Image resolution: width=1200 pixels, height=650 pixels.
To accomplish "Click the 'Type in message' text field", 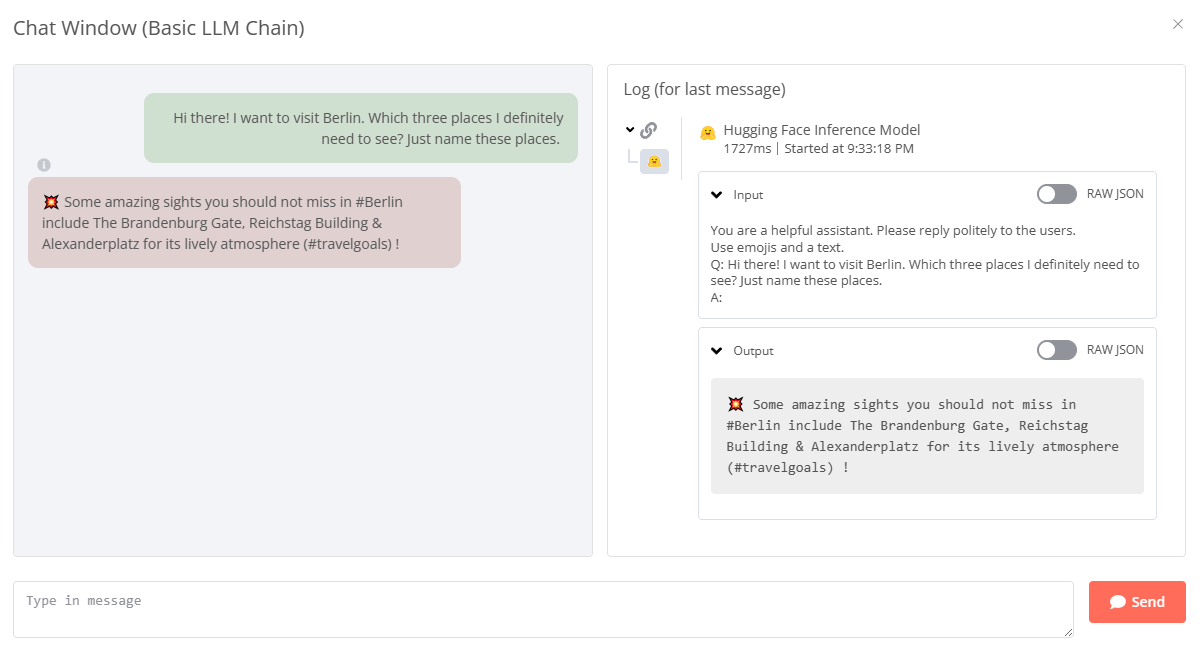I will [x=542, y=609].
